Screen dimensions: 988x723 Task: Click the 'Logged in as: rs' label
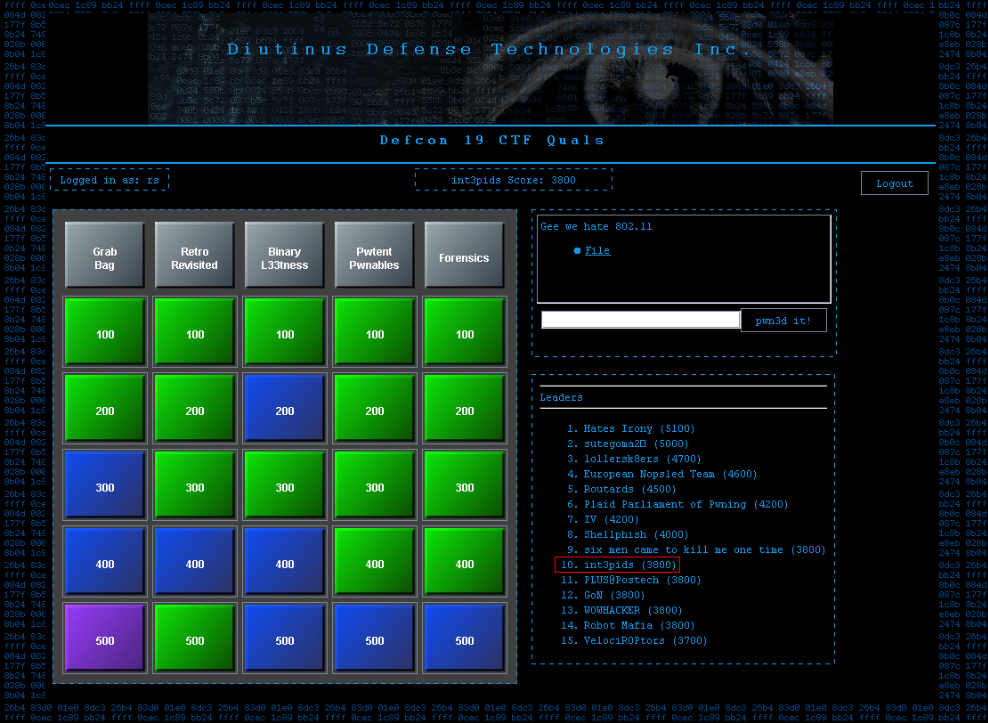[110, 180]
